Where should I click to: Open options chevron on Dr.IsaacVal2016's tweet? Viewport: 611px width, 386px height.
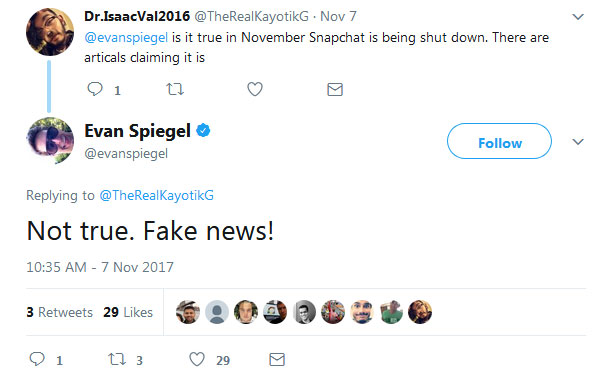(578, 17)
